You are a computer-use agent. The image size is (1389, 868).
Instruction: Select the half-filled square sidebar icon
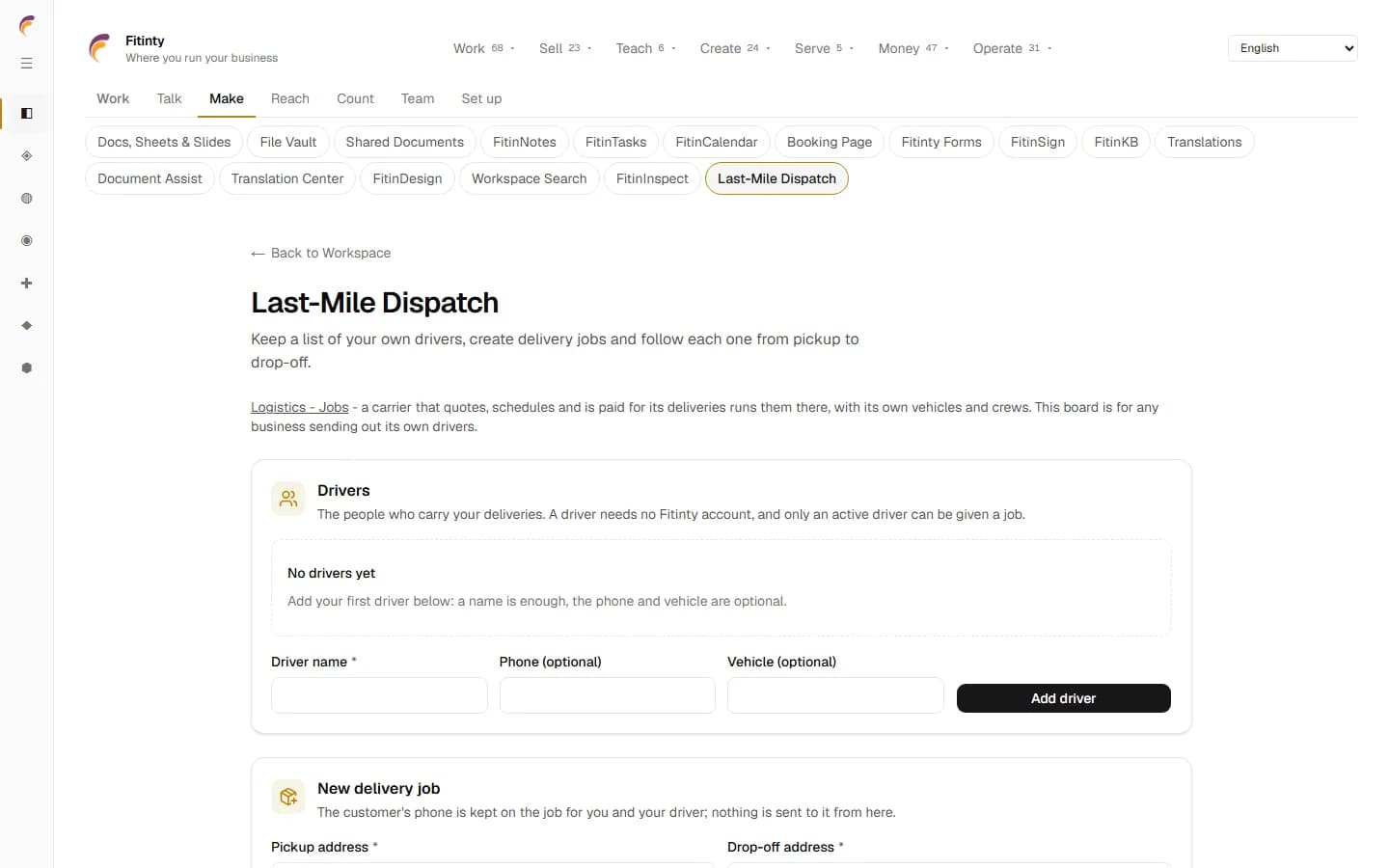click(27, 114)
